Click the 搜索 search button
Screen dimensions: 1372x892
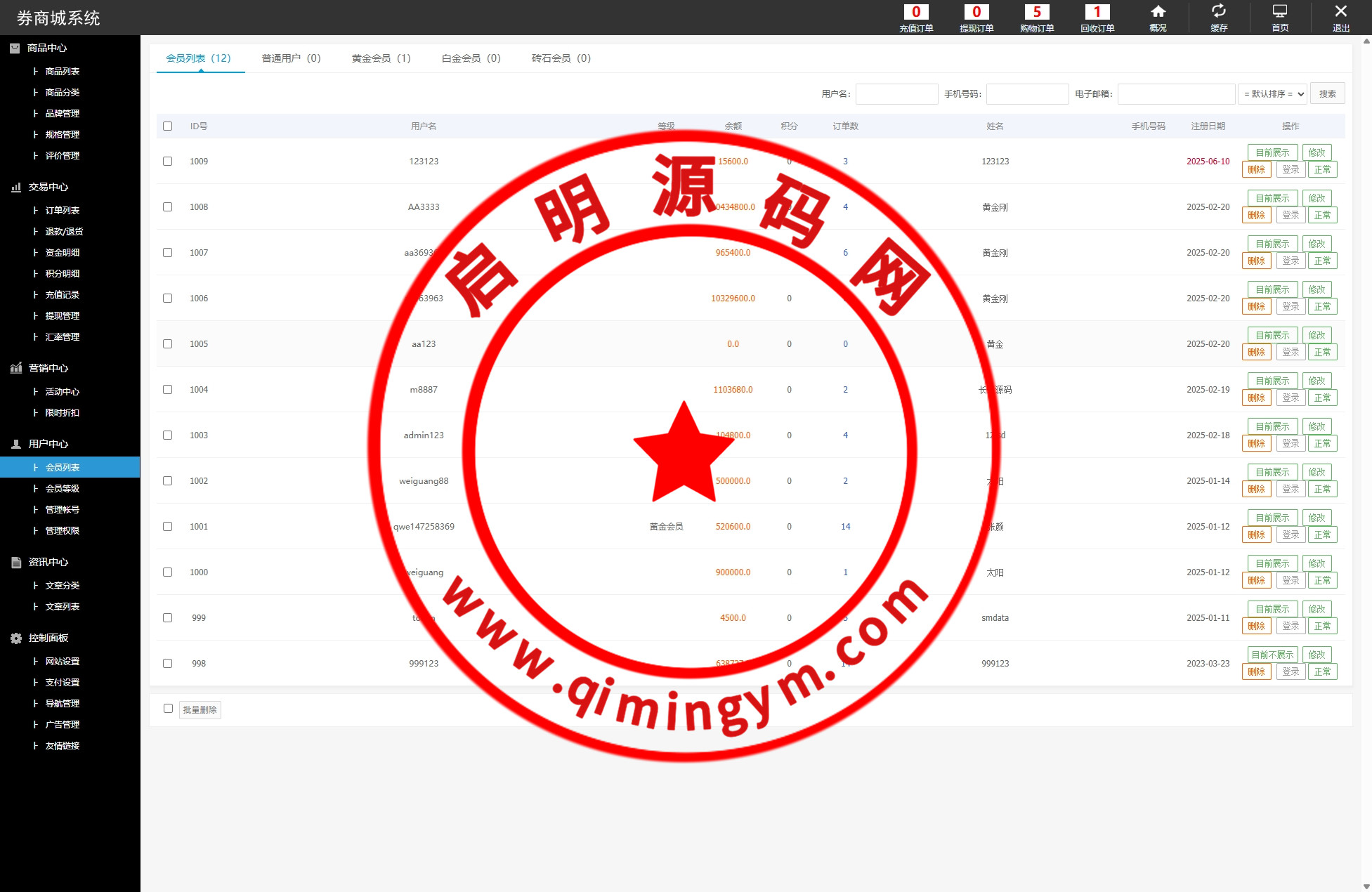click(x=1327, y=93)
